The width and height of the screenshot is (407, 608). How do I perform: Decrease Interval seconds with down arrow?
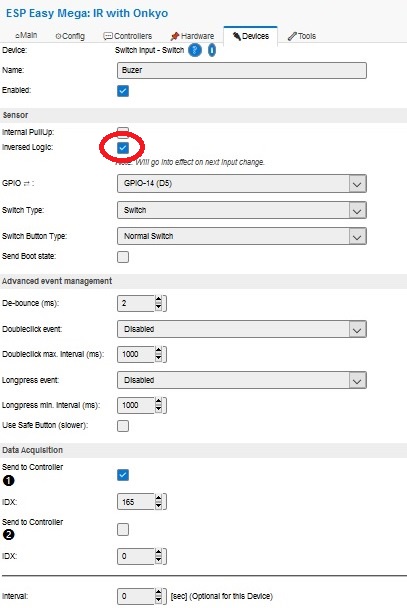tap(158, 600)
